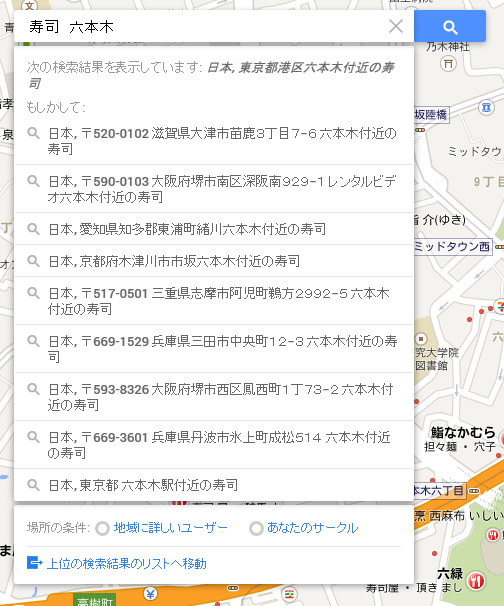The width and height of the screenshot is (504, 606).
Task: Open 地域に詳しいユーザー link
Action: tap(170, 528)
